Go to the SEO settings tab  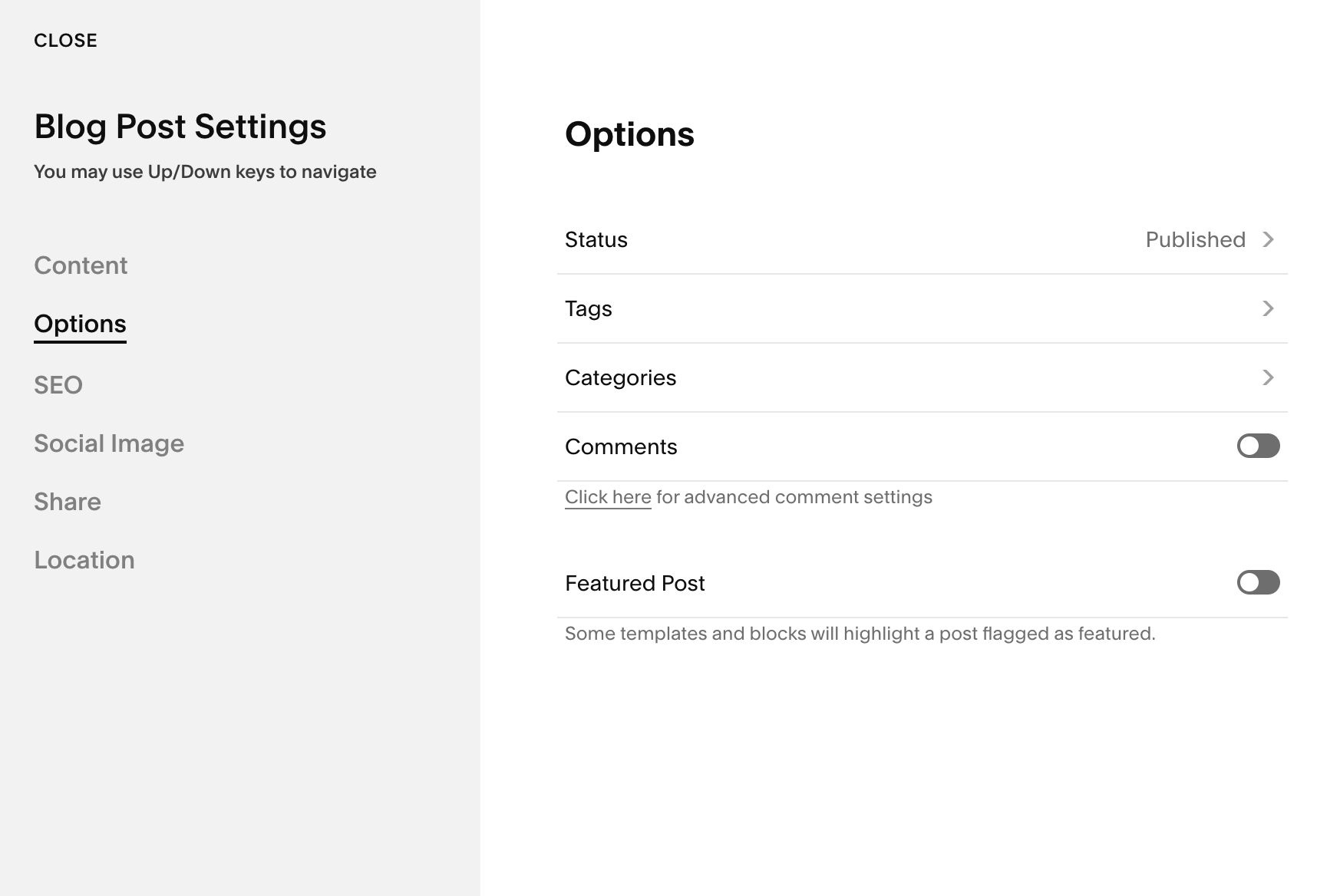pyautogui.click(x=58, y=385)
